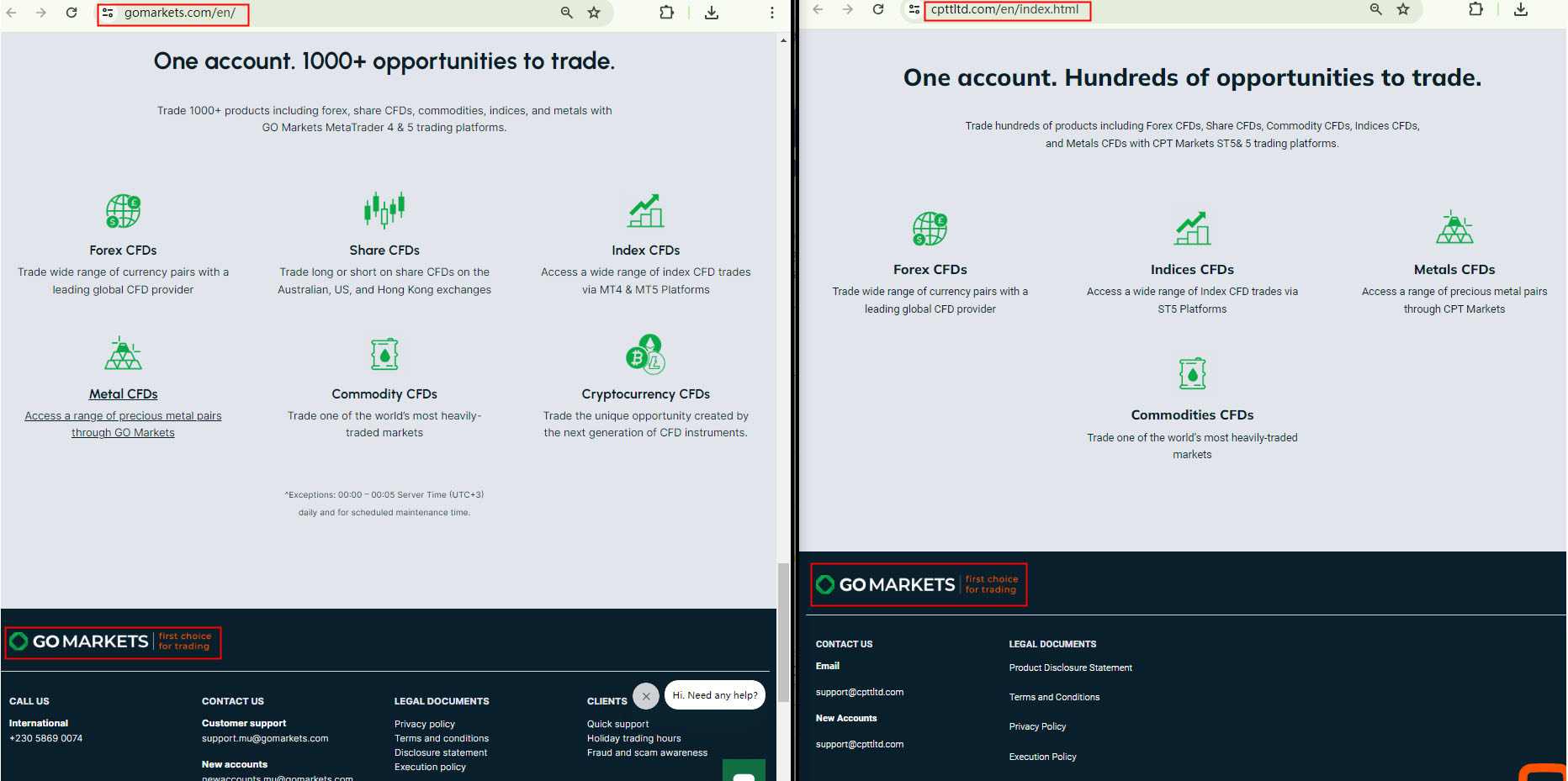Click Forex CFDs globe icon on cptltd page

930,229
